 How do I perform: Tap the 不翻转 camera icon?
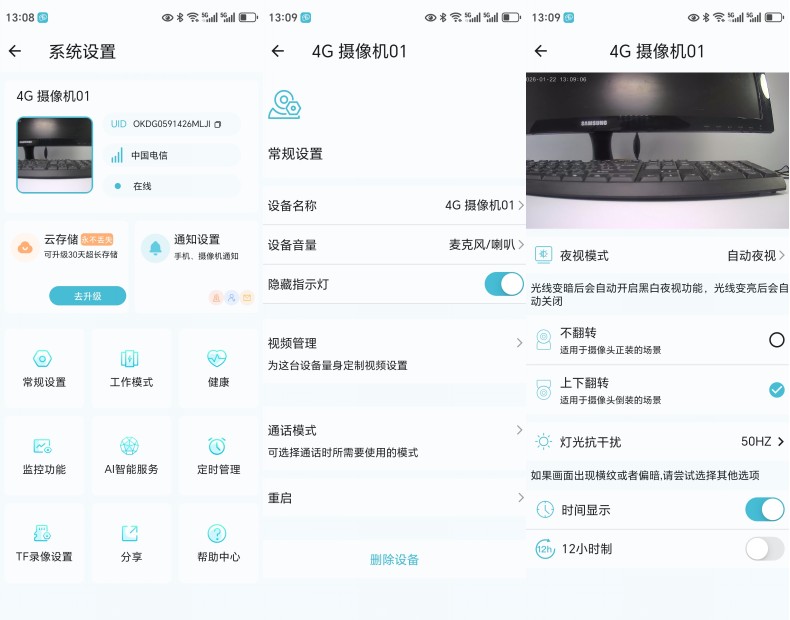click(x=544, y=340)
